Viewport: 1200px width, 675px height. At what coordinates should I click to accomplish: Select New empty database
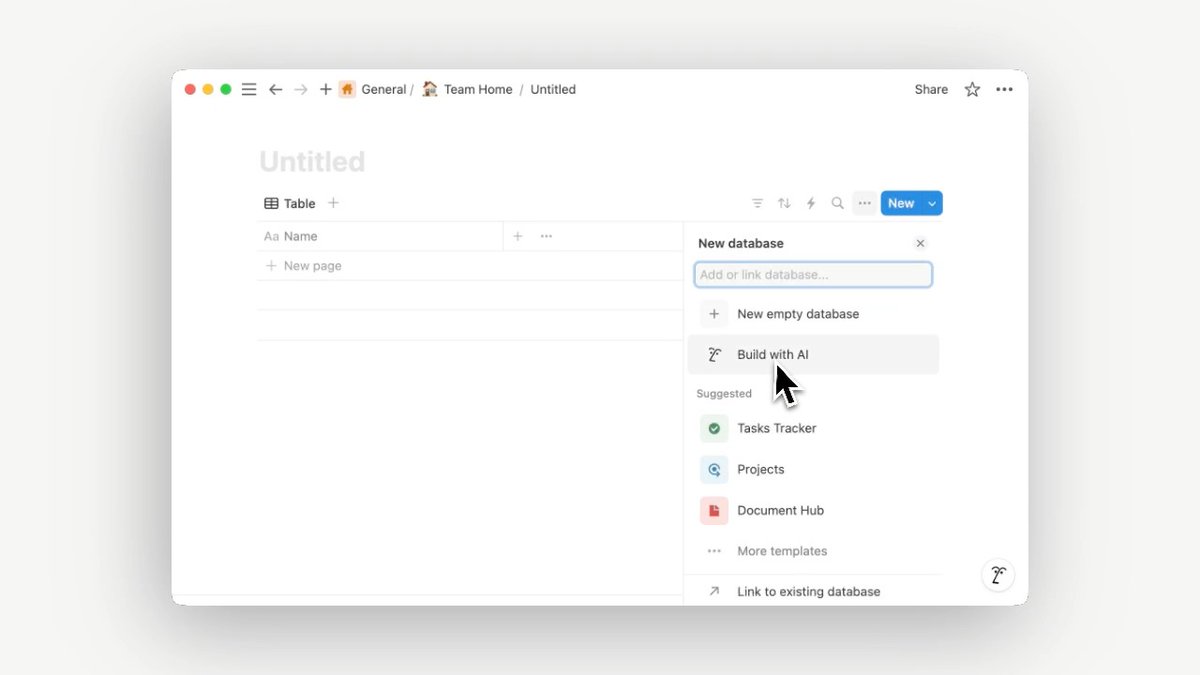point(813,314)
